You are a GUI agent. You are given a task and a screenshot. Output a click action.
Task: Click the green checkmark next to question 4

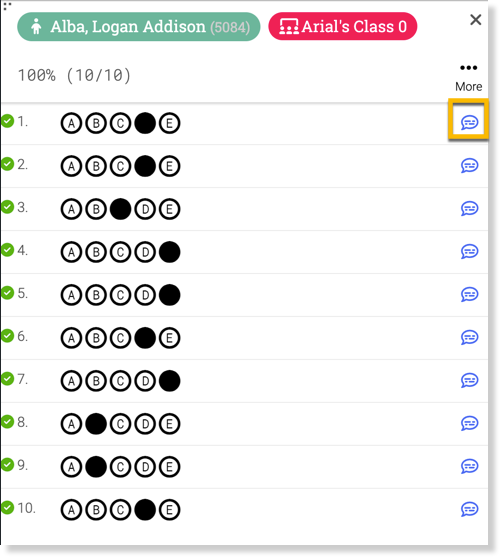coord(7,250)
